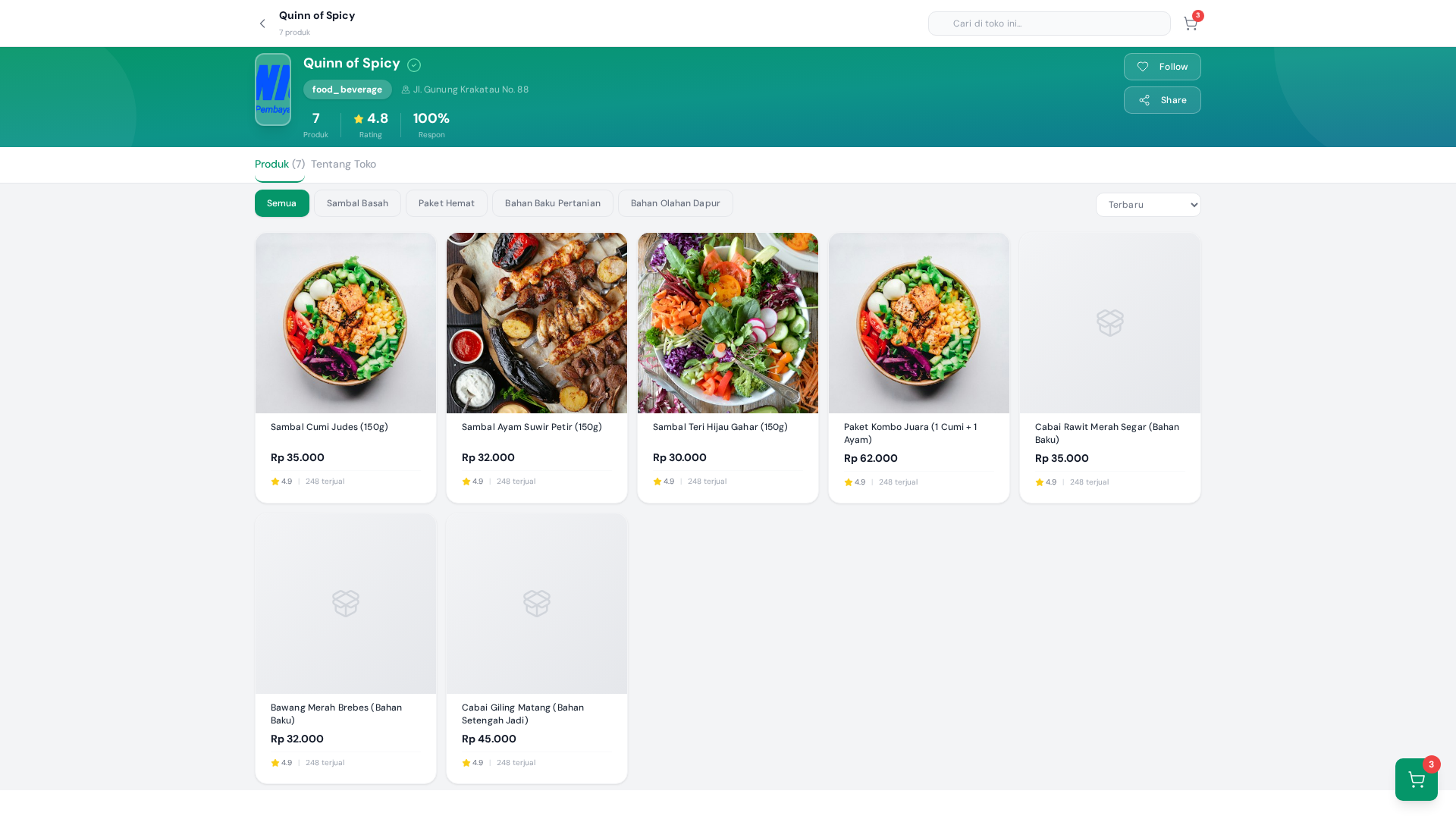Select the Semua category filter

click(x=282, y=203)
